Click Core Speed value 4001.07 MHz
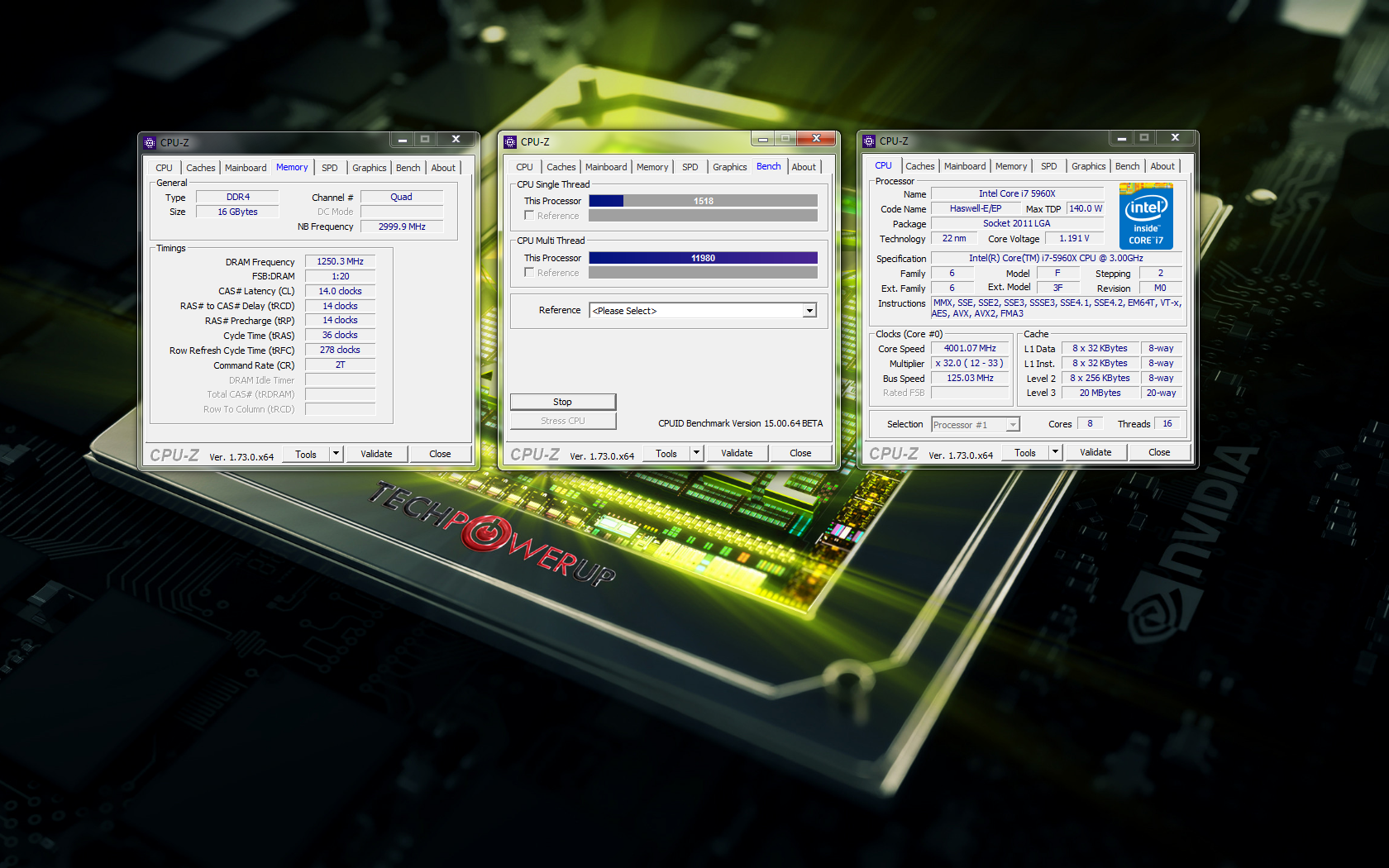 [971, 348]
